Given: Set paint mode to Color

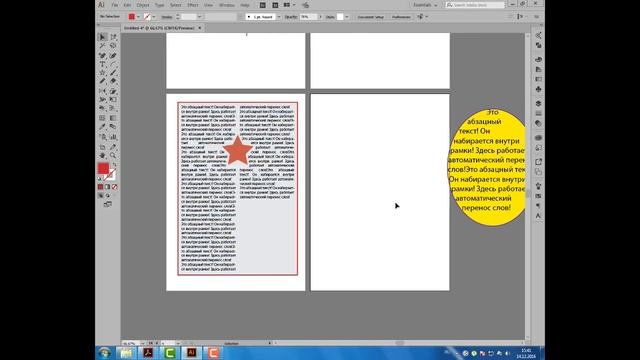Looking at the screenshot, I should point(100,187).
